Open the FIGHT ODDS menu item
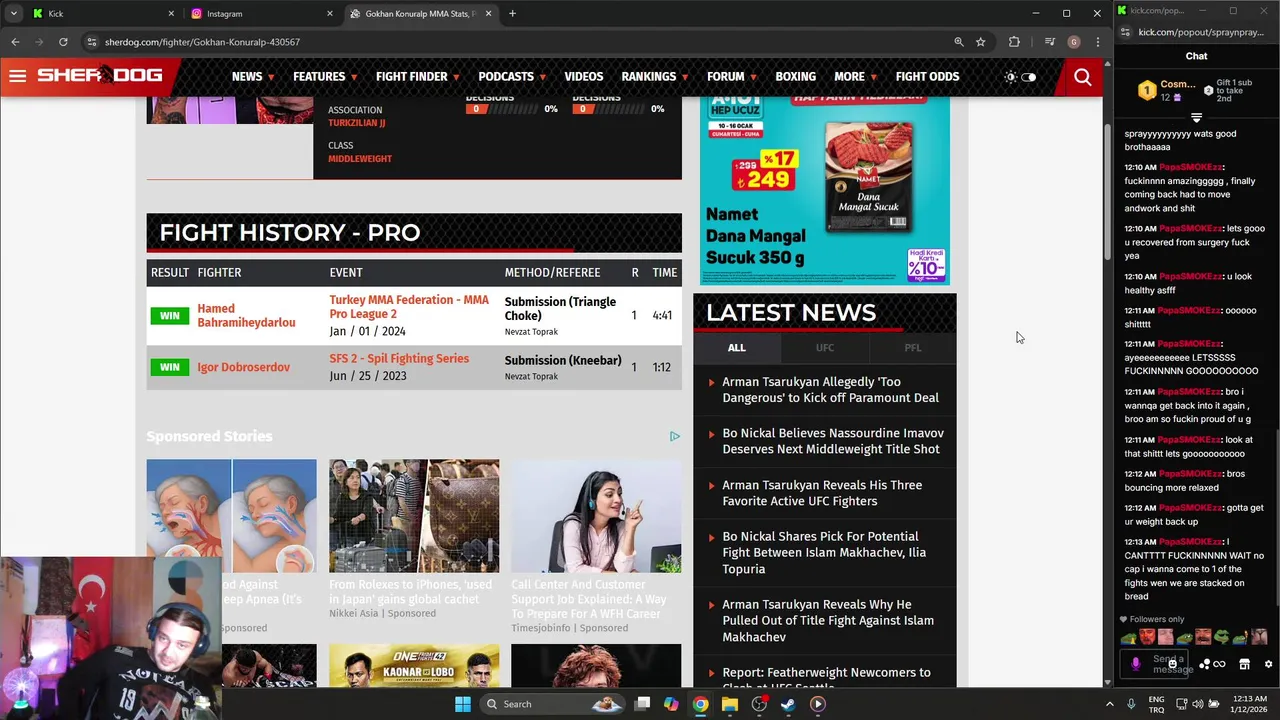 (927, 77)
